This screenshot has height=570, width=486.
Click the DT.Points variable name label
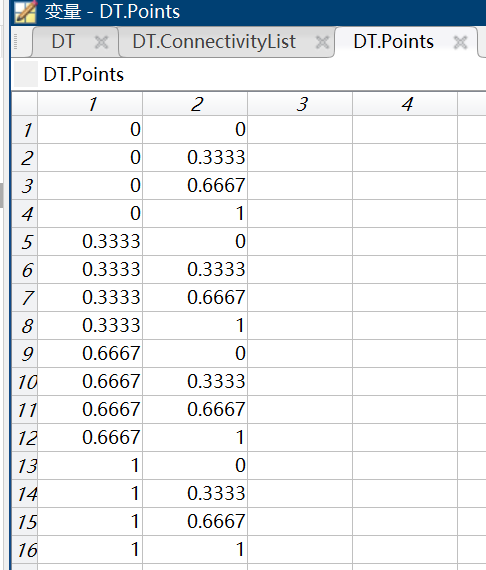click(84, 75)
